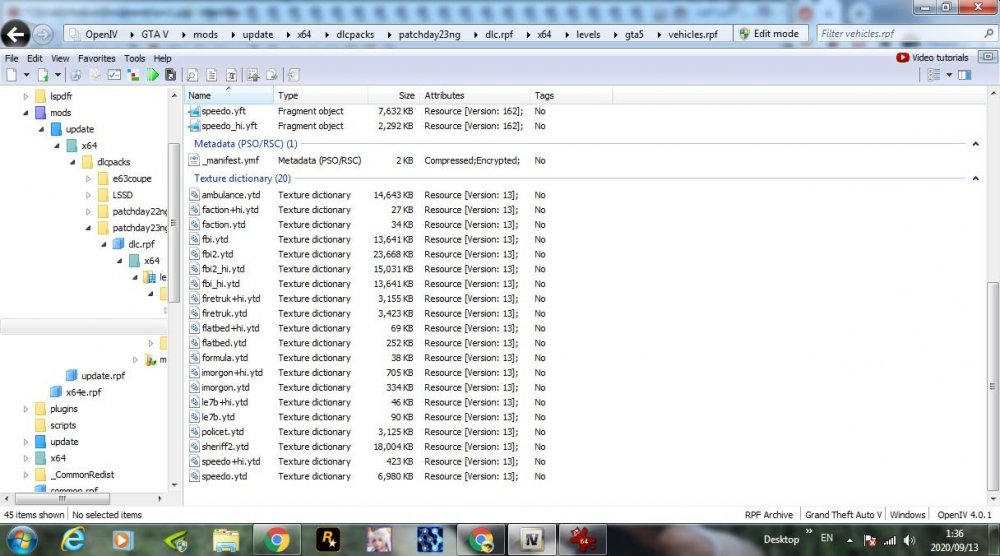1000x556 pixels.
Task: Navigate to patchday23ng in breadcrumb
Action: pos(429,34)
